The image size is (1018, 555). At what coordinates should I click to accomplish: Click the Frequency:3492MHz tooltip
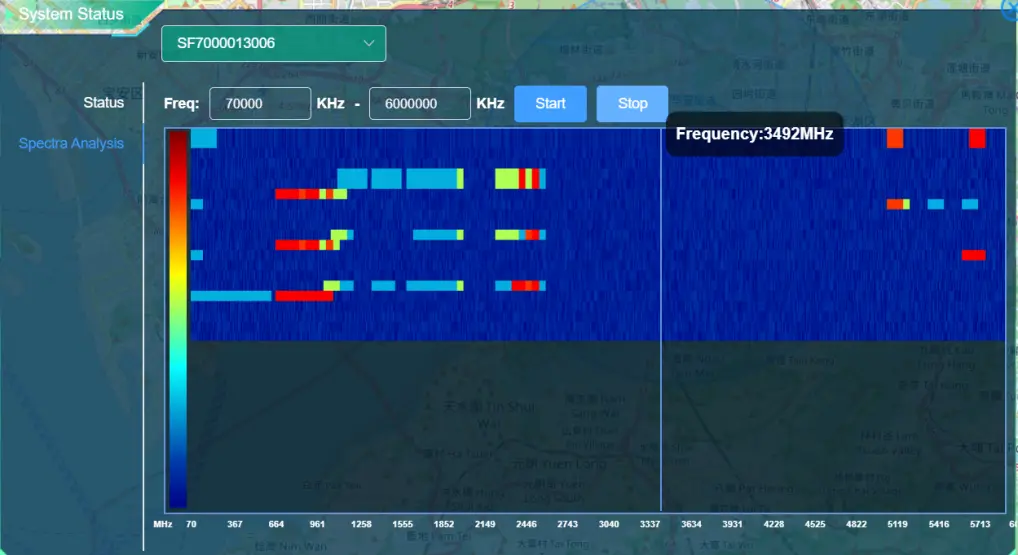pyautogui.click(x=754, y=134)
